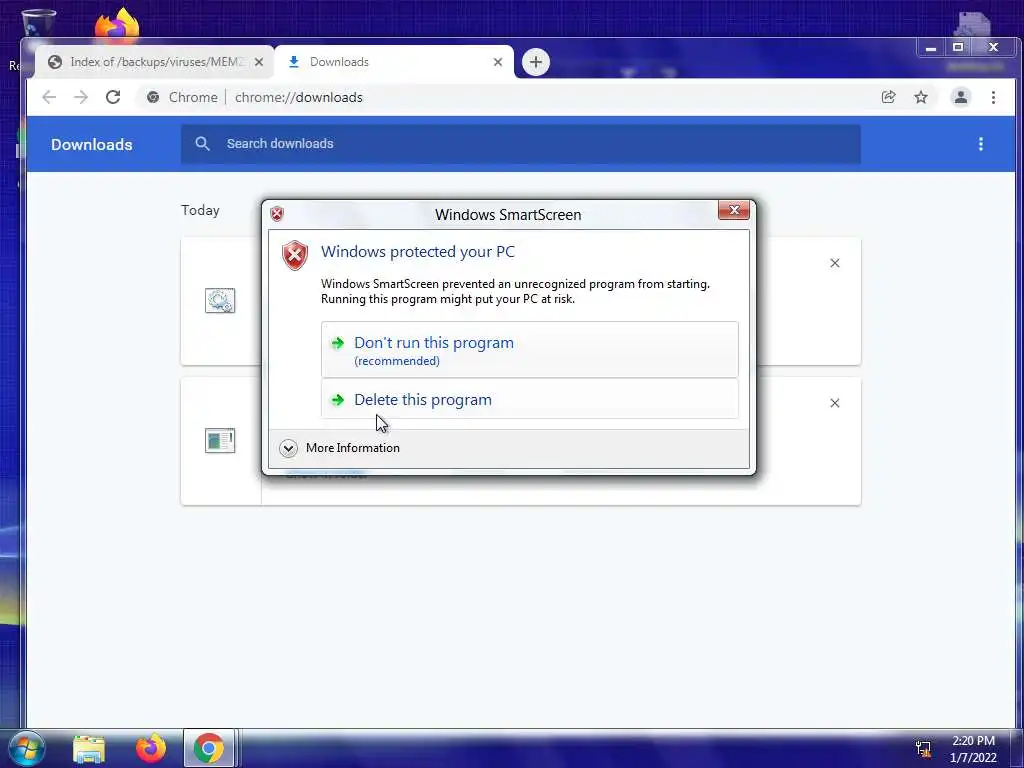Remove second download entry from list
Viewport: 1024px width, 768px height.
835,403
